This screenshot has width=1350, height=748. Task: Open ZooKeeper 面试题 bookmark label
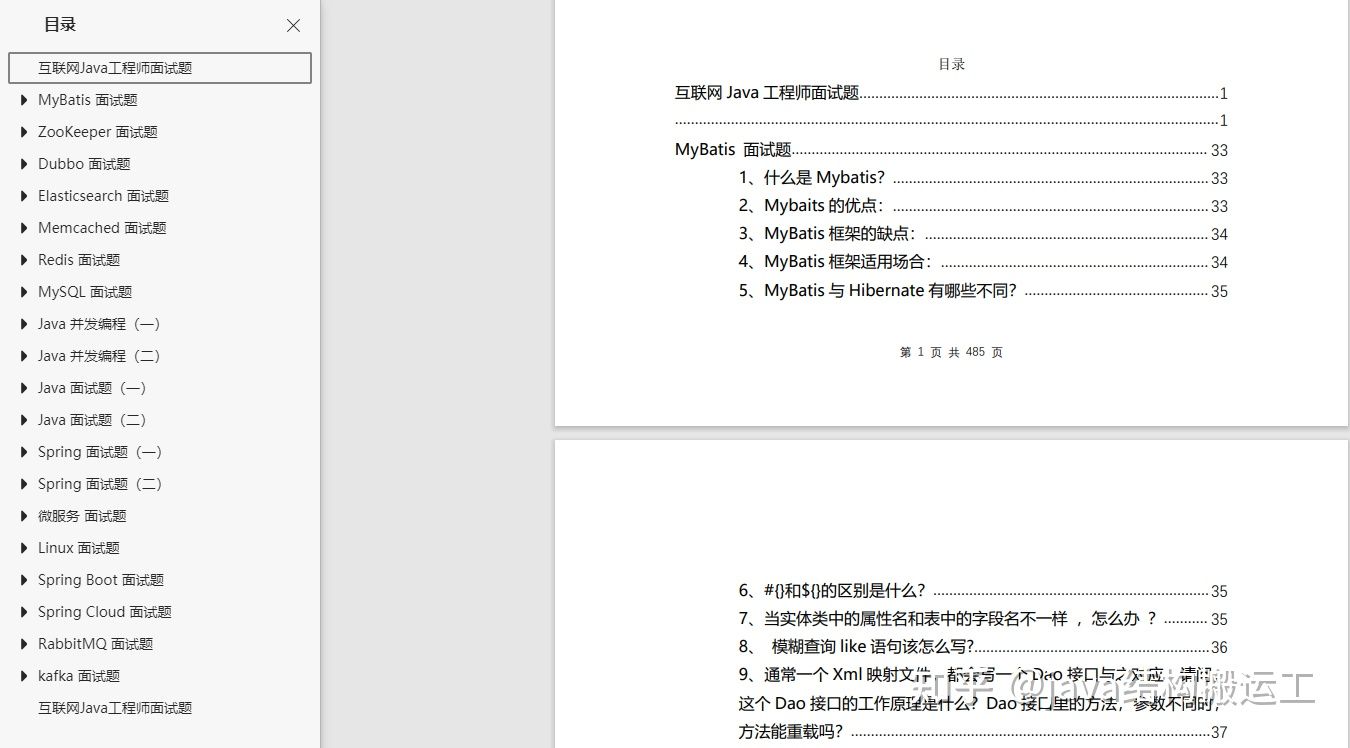pyautogui.click(x=98, y=132)
